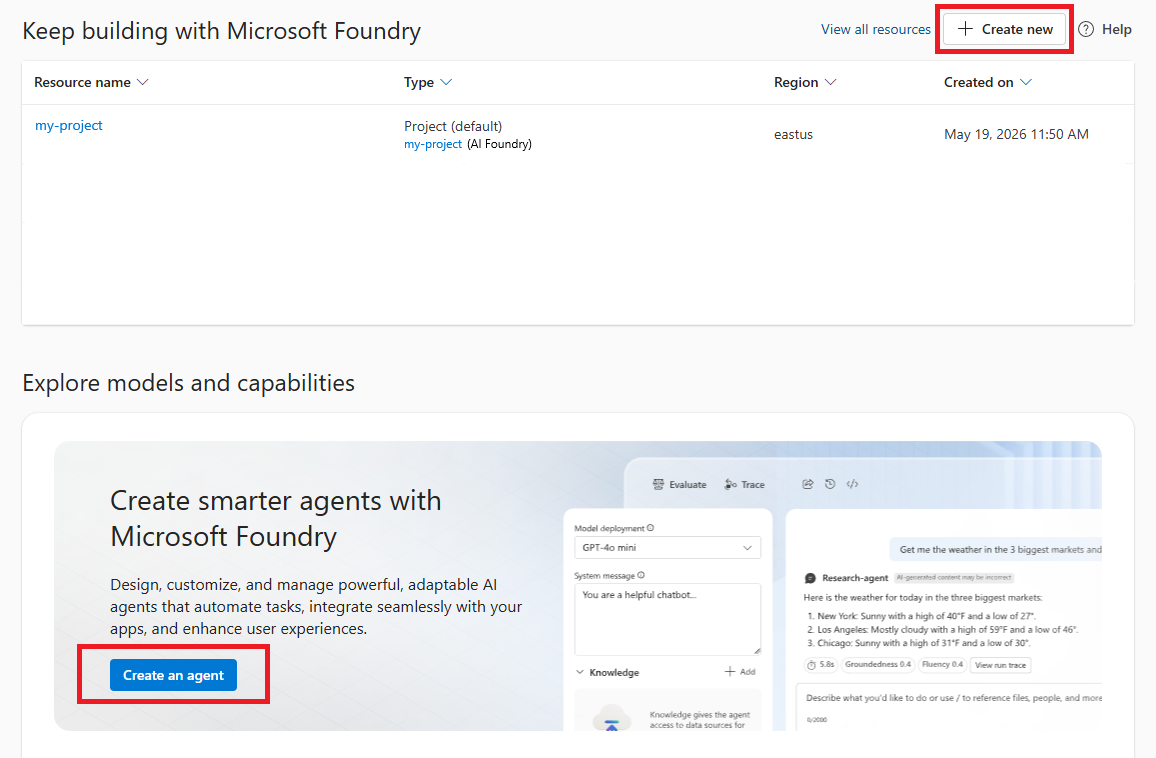This screenshot has width=1156, height=758.
Task: Click the Create an agent button
Action: tap(173, 675)
